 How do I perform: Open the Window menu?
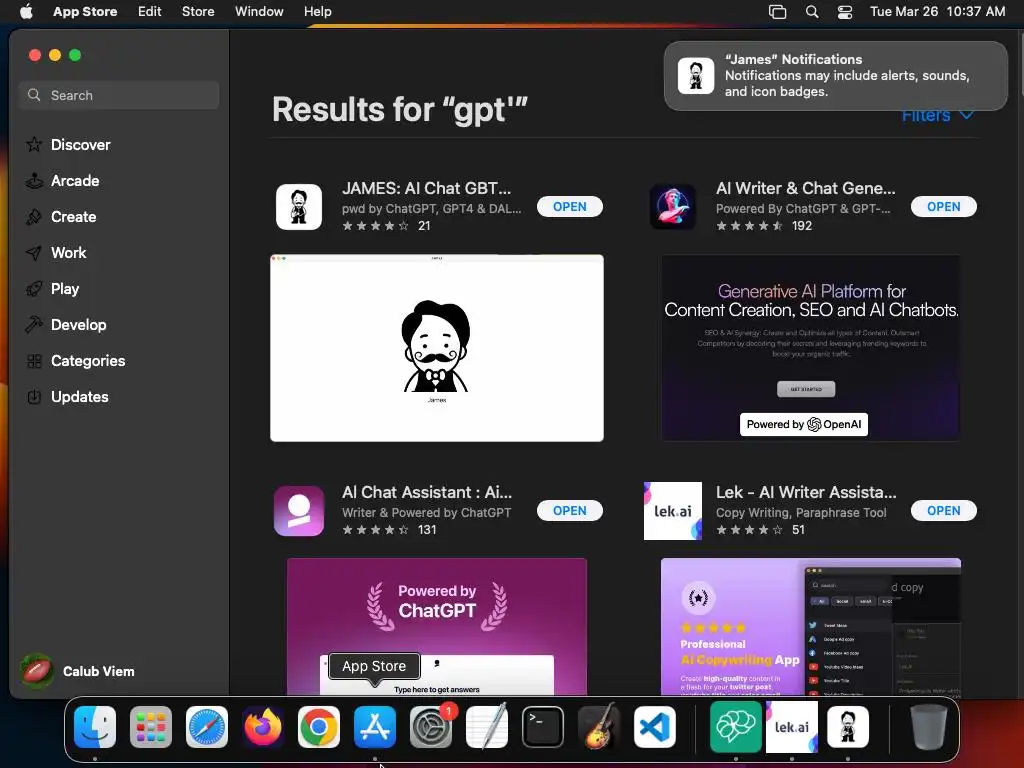coord(259,12)
